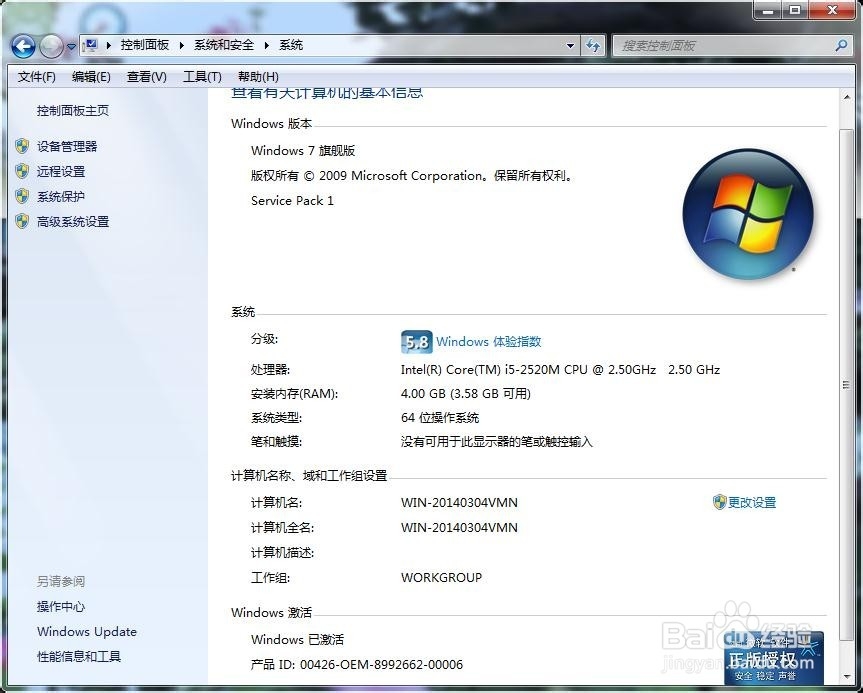Screen dimensions: 863x693
Task: Expand arrow after 系统和安全 breadcrumb
Action: click(266, 45)
